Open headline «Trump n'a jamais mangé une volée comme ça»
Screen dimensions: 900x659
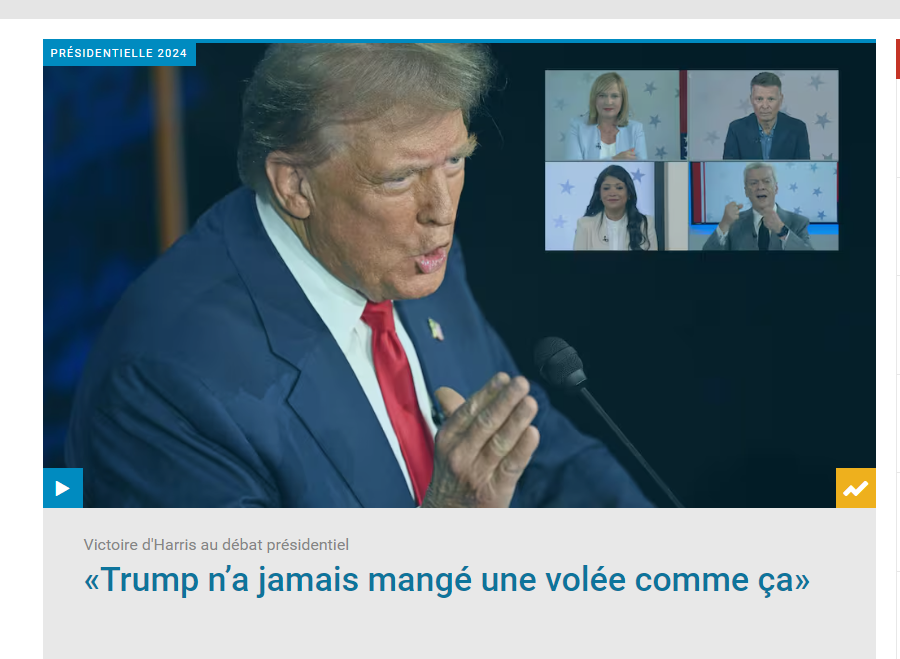(447, 580)
